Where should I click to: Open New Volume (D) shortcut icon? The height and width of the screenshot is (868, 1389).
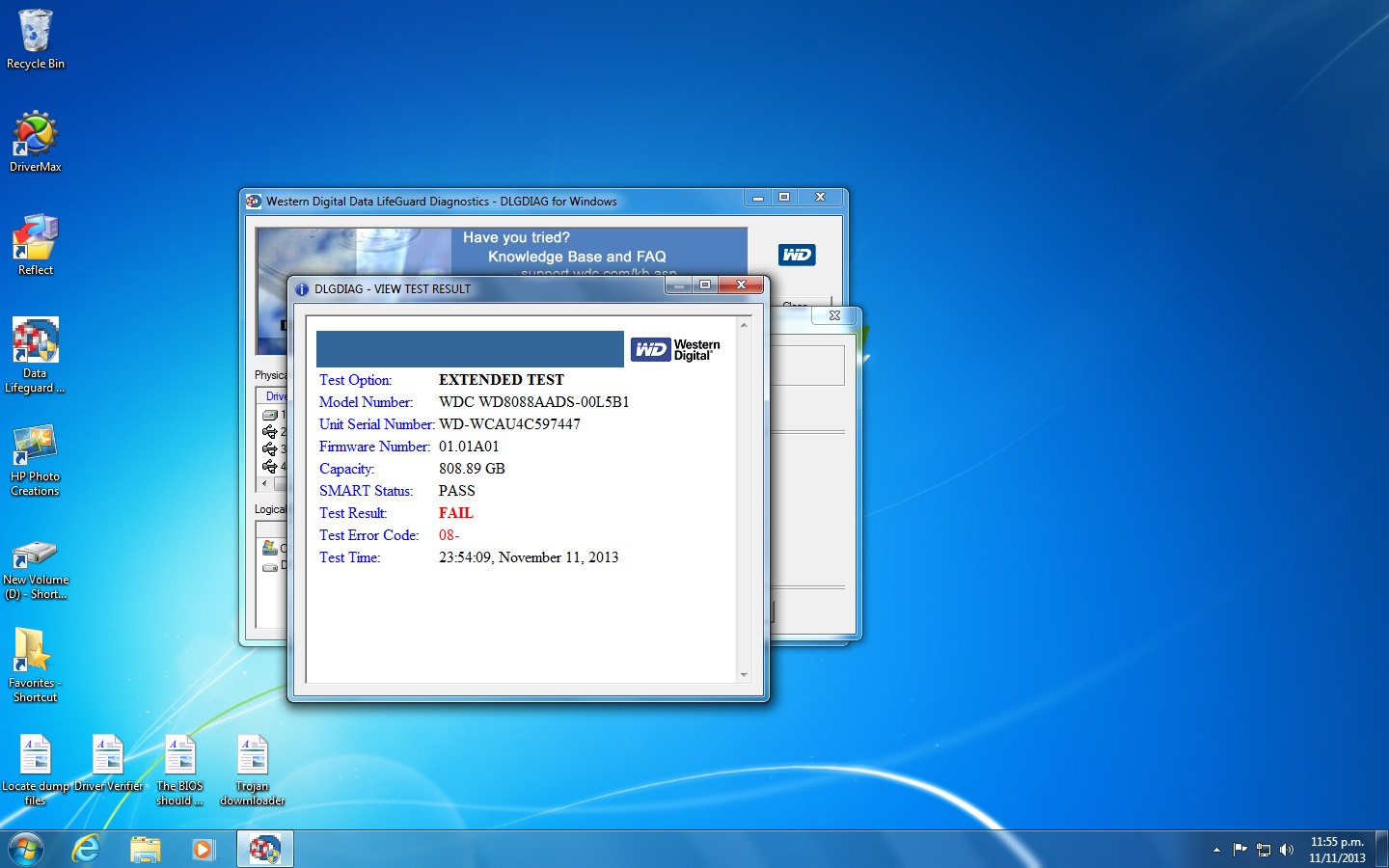(x=36, y=569)
